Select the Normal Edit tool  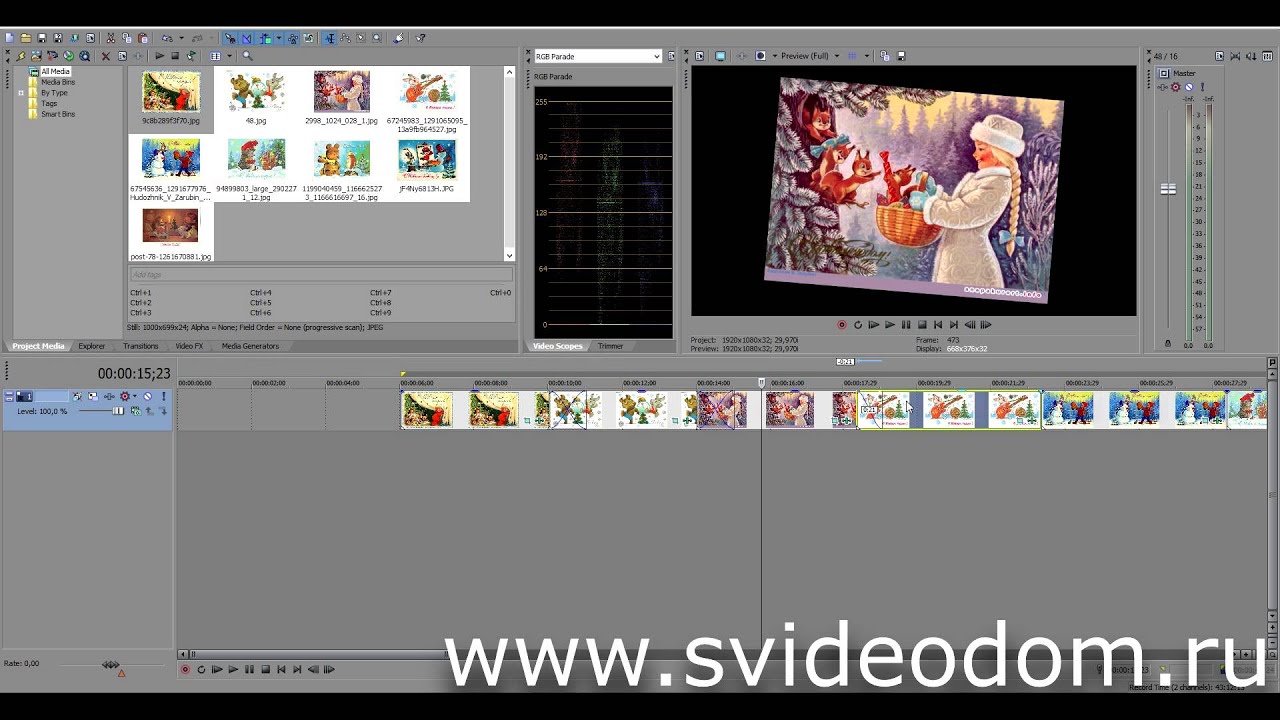coord(331,38)
